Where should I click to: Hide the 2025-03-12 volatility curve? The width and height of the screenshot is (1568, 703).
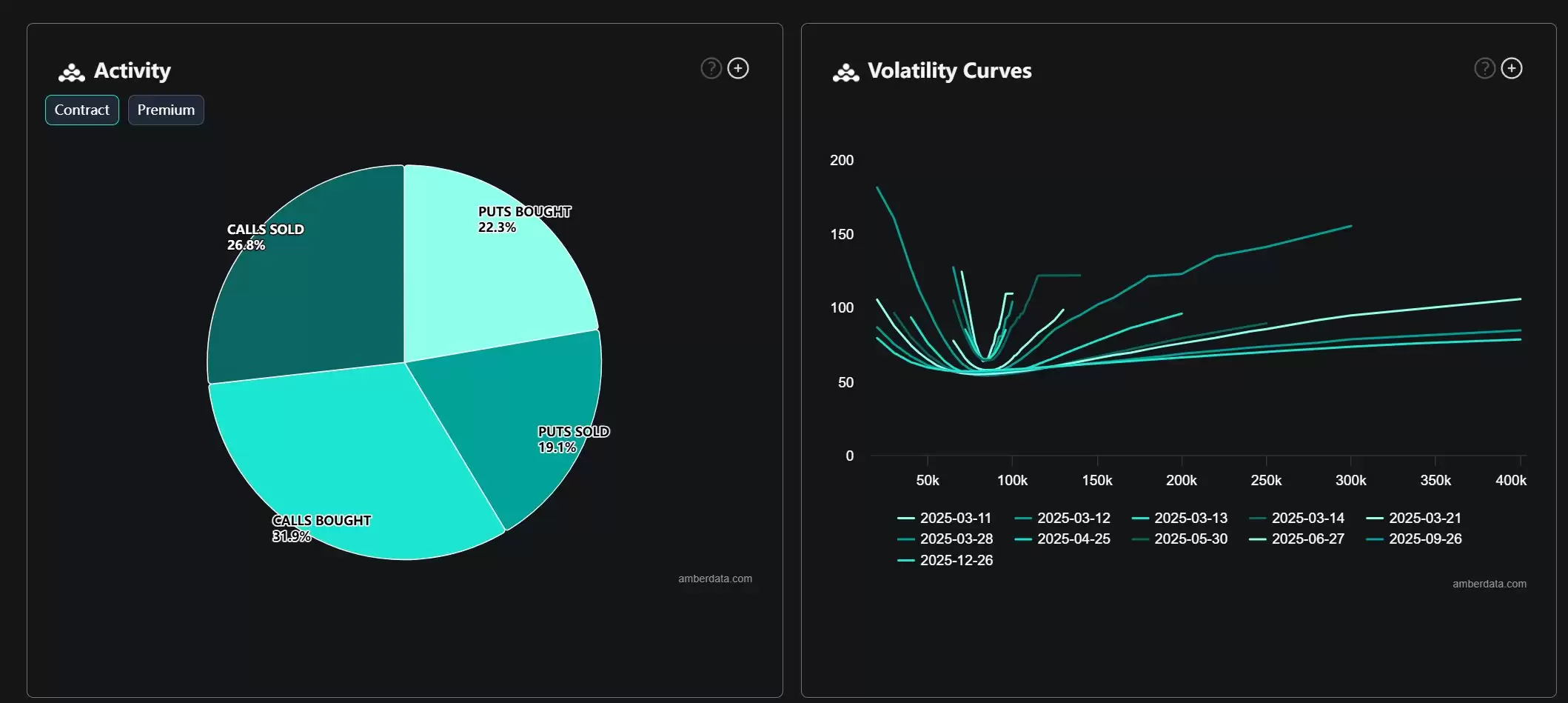point(1062,518)
